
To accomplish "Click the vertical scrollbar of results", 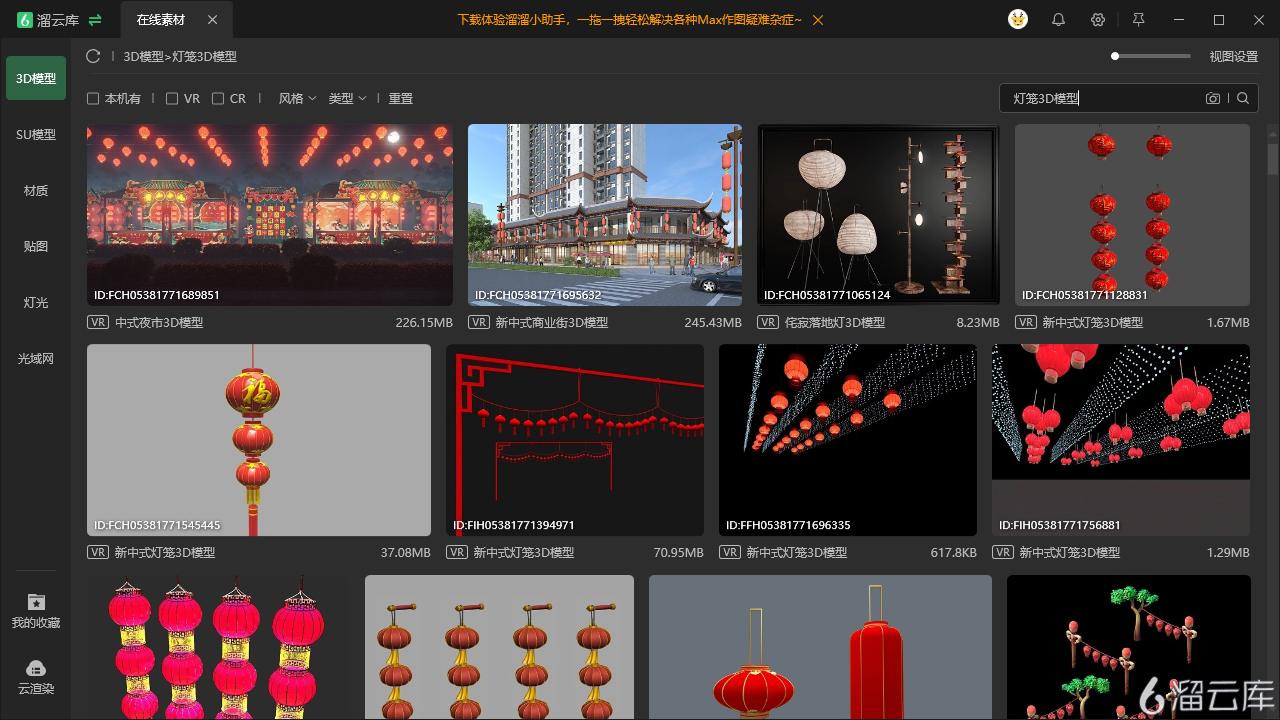I will pyautogui.click(x=1273, y=160).
